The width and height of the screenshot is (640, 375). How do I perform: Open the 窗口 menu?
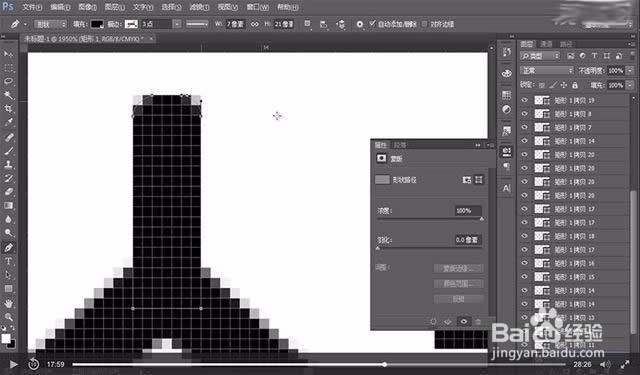coord(258,7)
